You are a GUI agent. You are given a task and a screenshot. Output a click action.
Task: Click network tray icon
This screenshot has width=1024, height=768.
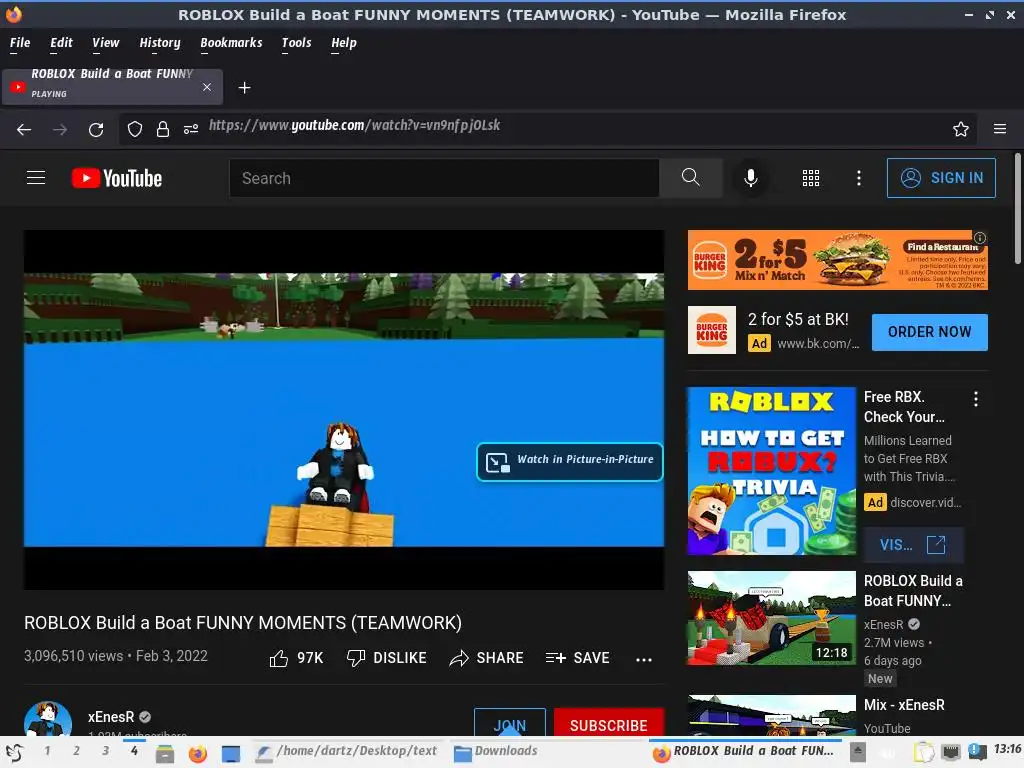951,752
